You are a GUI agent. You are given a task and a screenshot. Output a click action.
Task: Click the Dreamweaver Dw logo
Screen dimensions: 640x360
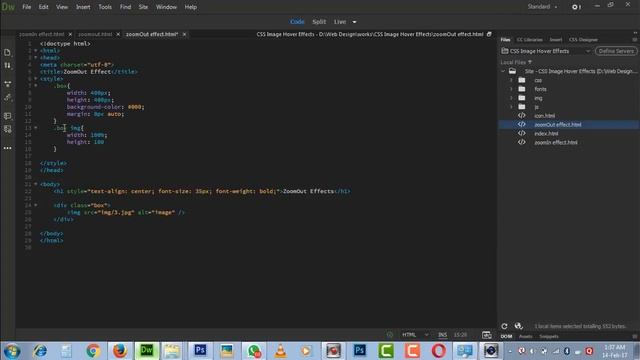[8, 7]
